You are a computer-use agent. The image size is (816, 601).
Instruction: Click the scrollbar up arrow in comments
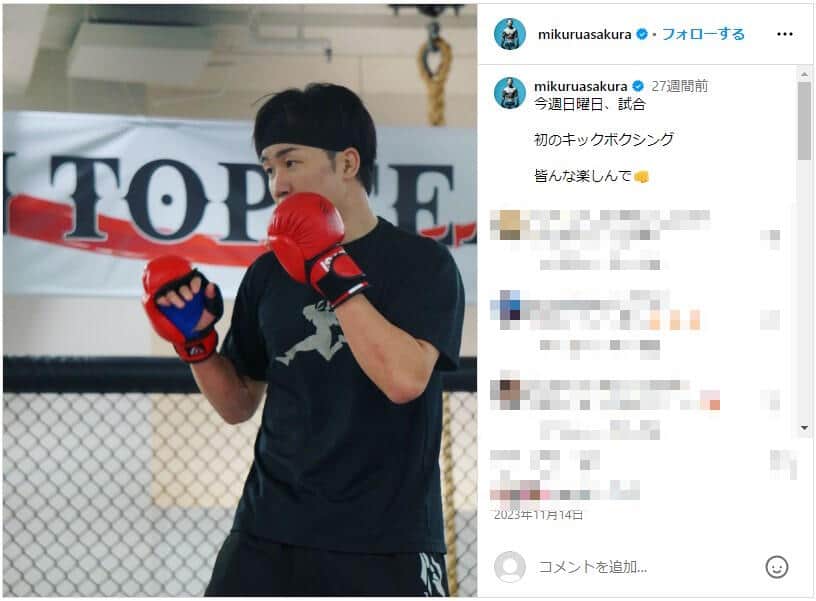click(804, 74)
